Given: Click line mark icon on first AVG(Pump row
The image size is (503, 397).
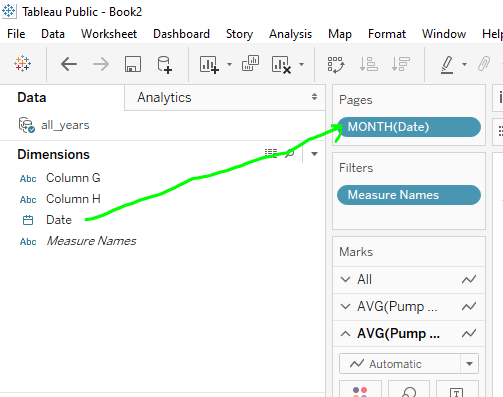Looking at the screenshot, I should pos(469,306).
